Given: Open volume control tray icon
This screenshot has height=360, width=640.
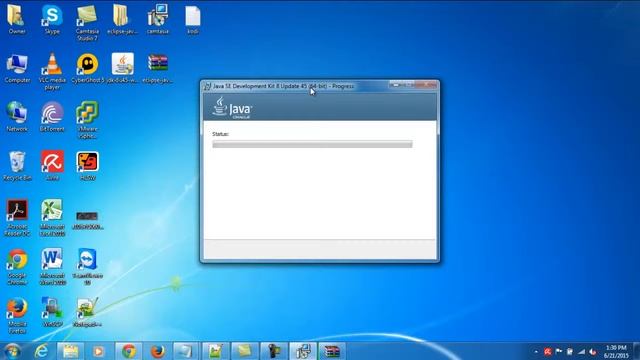Looking at the screenshot, I should coord(593,351).
